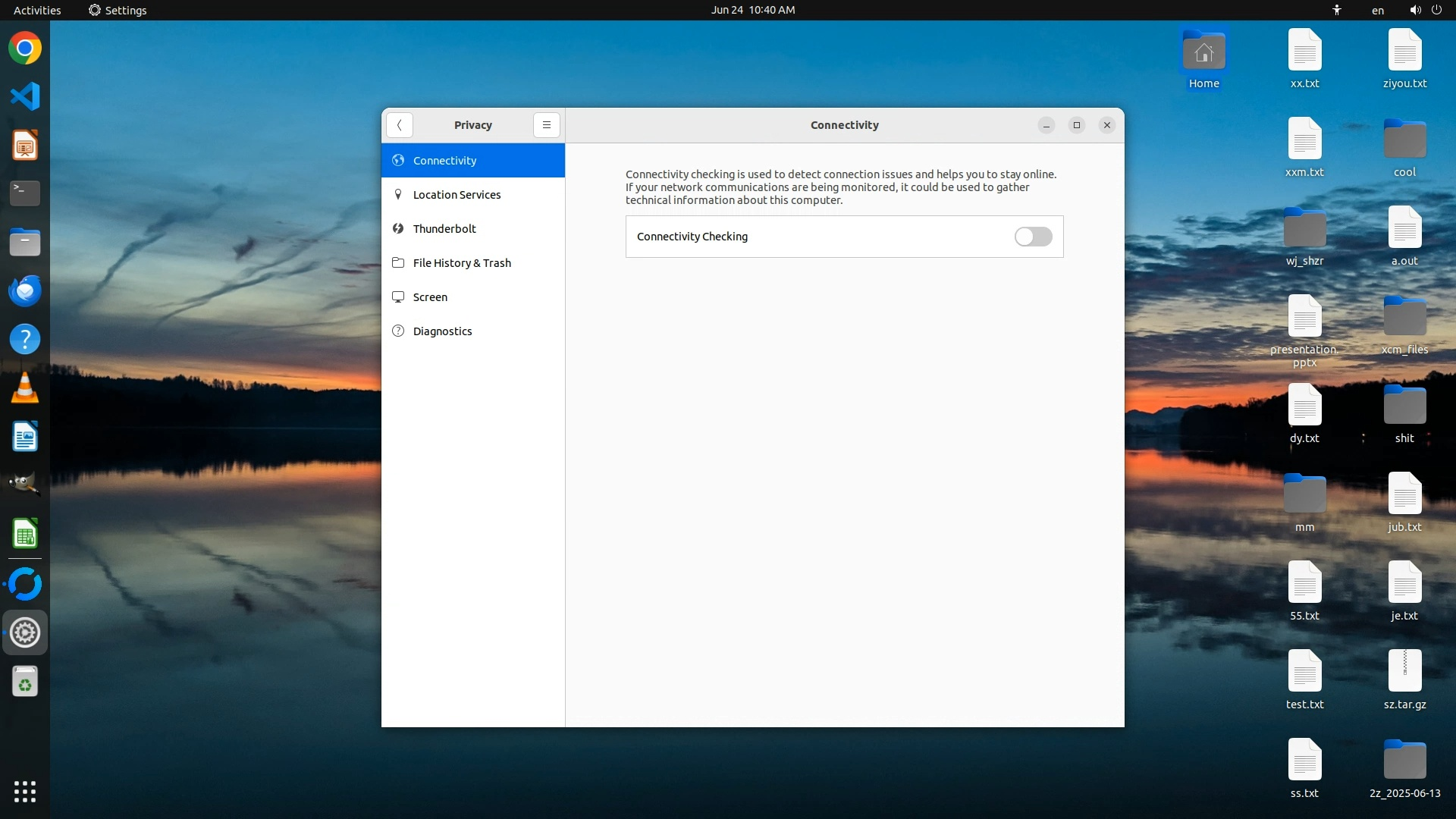Image resolution: width=1456 pixels, height=819 pixels.
Task: Open the accessibility menu in top bar
Action: point(1337,10)
